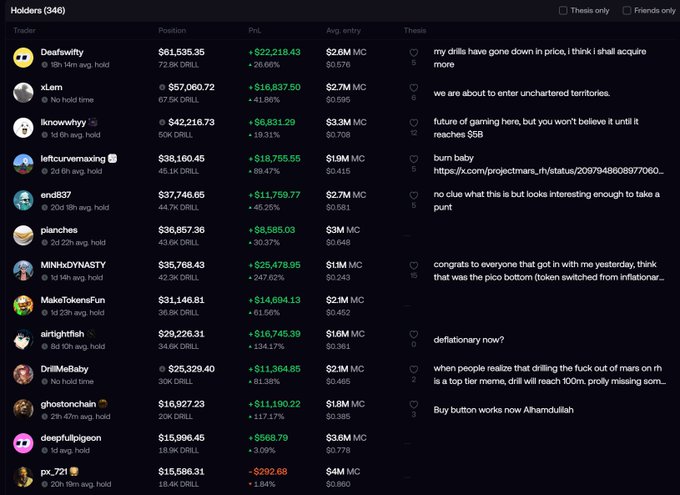The width and height of the screenshot is (680, 495).
Task: Click 'future of gaming here' thesis text
Action: tap(536, 128)
